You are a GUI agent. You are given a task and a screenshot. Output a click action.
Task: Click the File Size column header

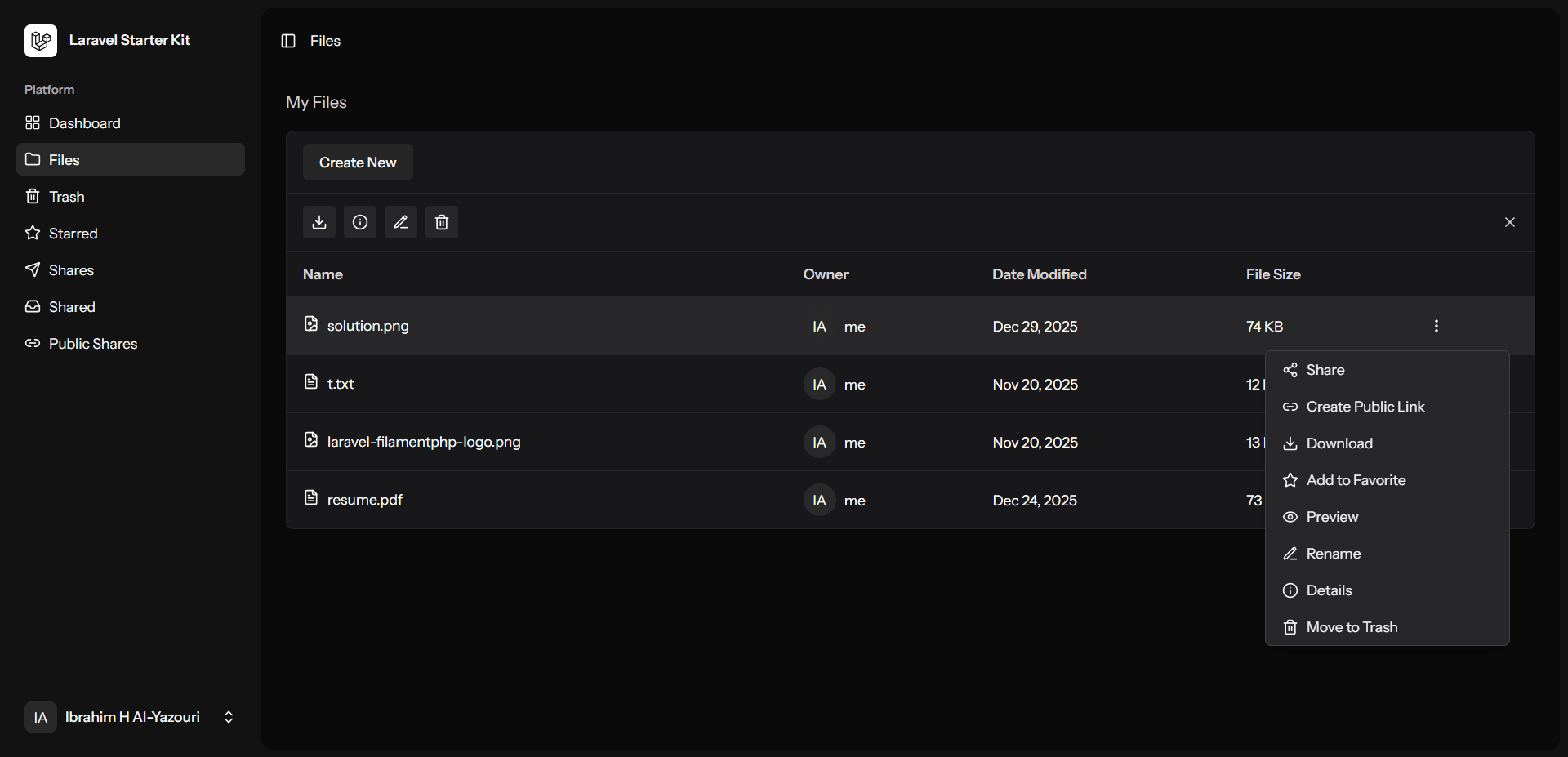click(1273, 274)
